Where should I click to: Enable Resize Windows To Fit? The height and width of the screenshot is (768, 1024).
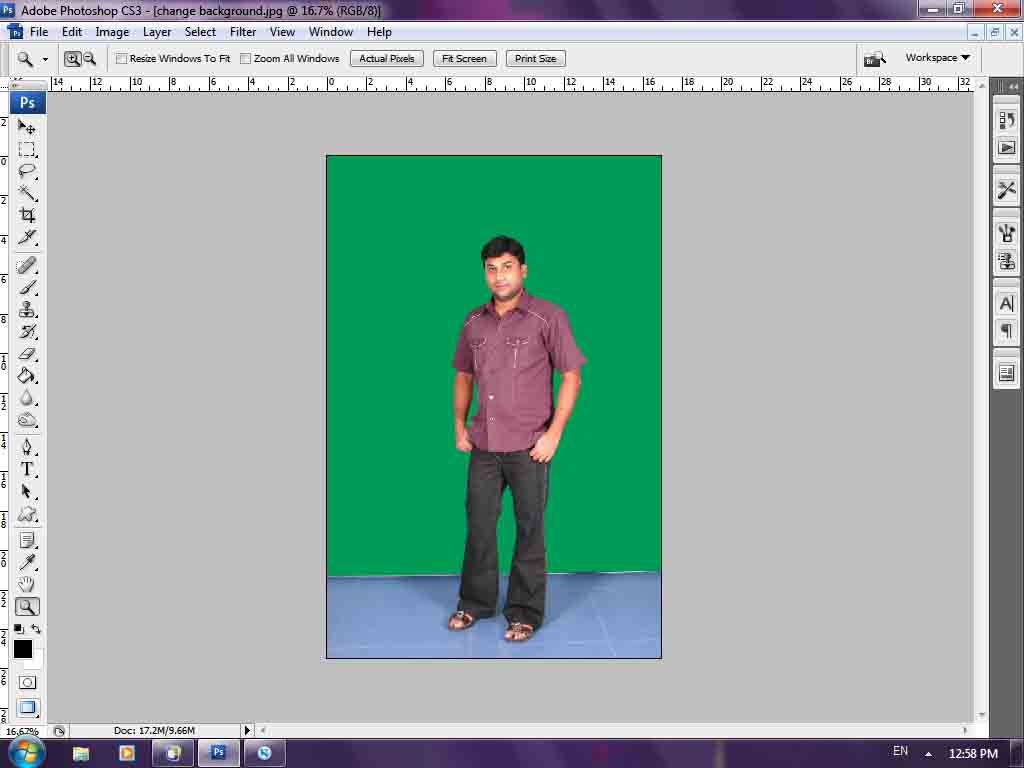[x=121, y=58]
